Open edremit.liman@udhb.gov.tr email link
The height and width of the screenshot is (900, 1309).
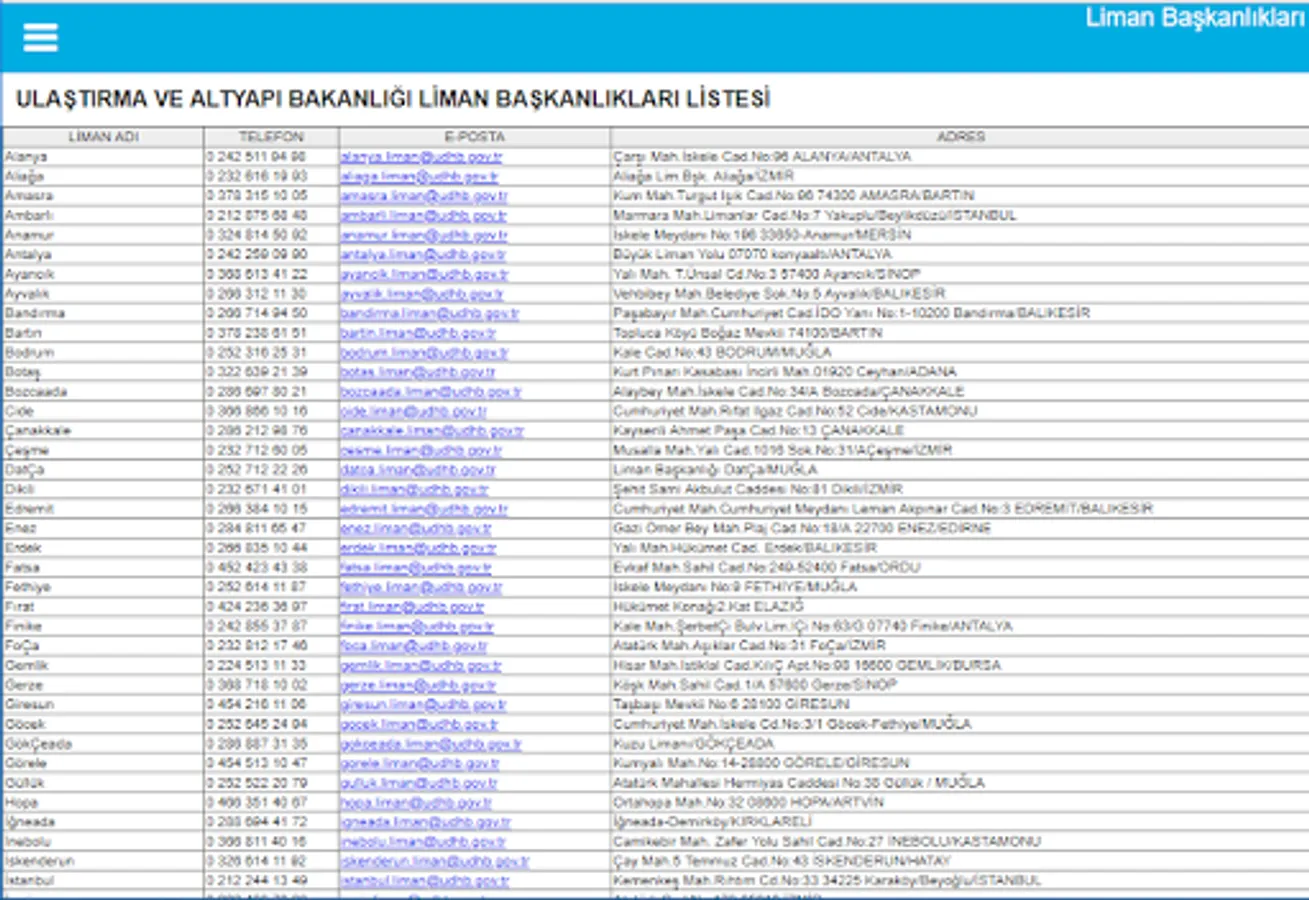[x=424, y=509]
